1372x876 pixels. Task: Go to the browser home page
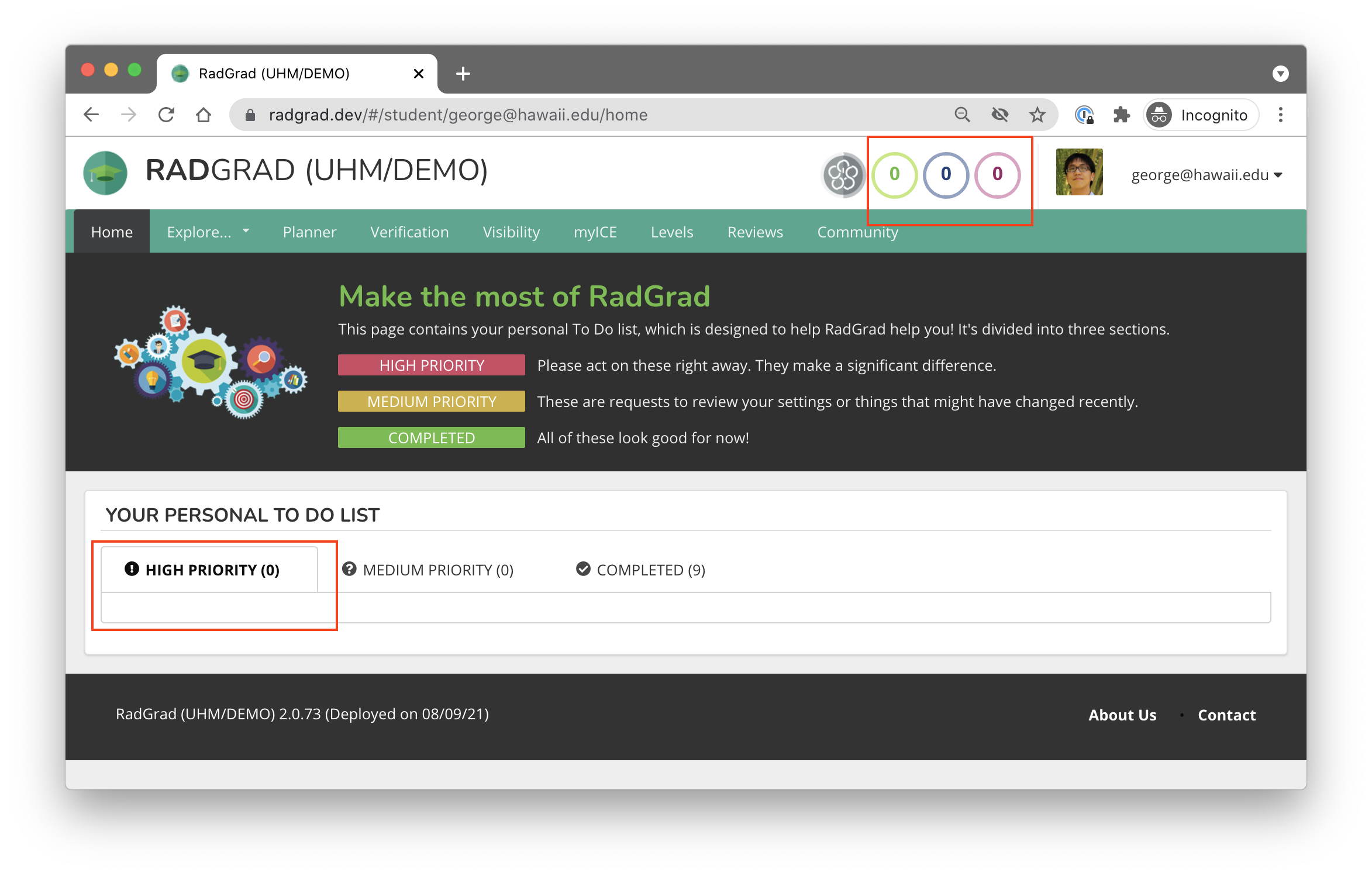click(x=204, y=115)
